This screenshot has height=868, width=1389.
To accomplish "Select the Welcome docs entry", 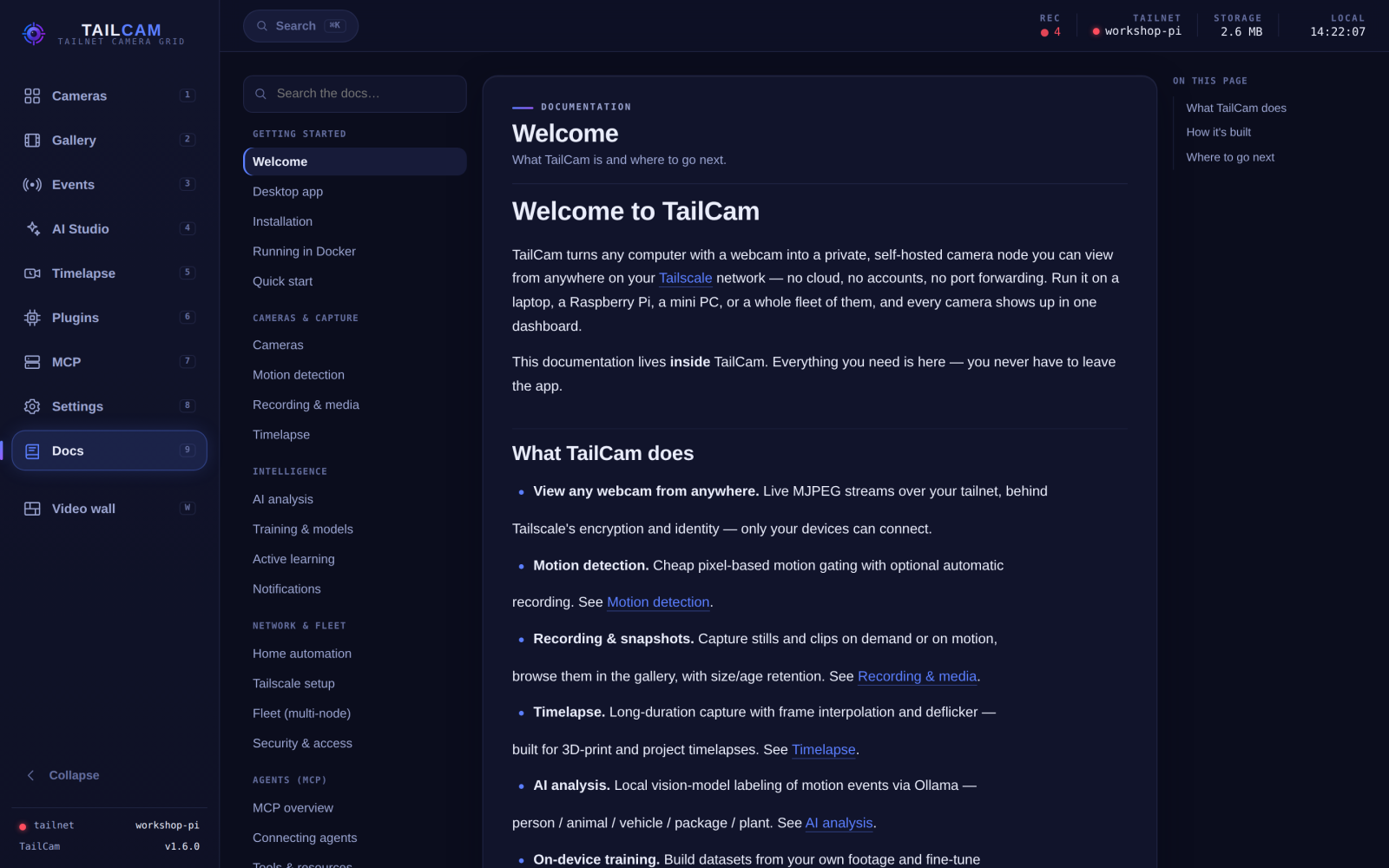I will coord(354,161).
